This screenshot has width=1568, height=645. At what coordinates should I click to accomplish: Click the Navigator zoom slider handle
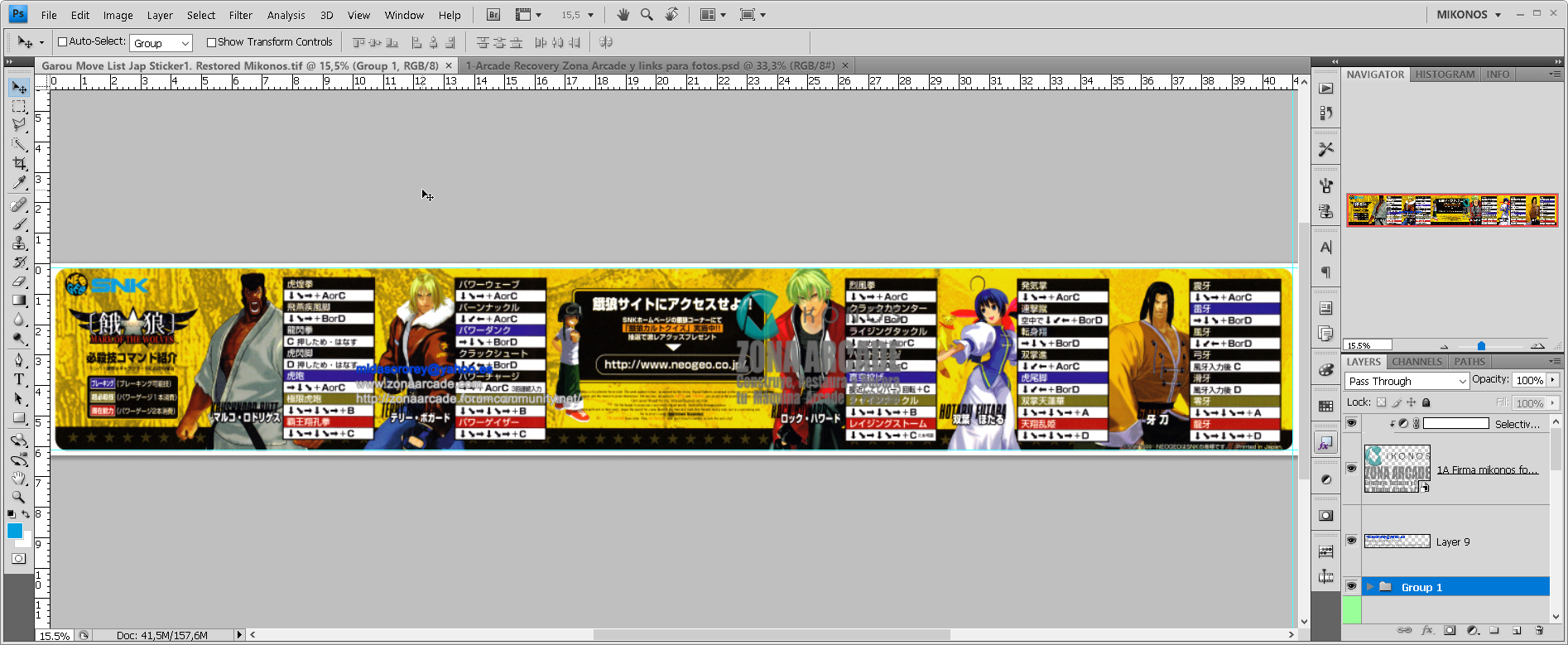point(1481,346)
